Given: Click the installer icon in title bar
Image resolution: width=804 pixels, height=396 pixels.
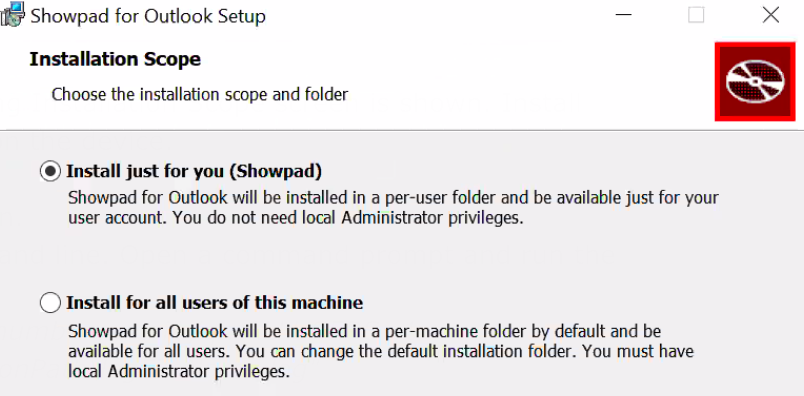Looking at the screenshot, I should [12, 14].
